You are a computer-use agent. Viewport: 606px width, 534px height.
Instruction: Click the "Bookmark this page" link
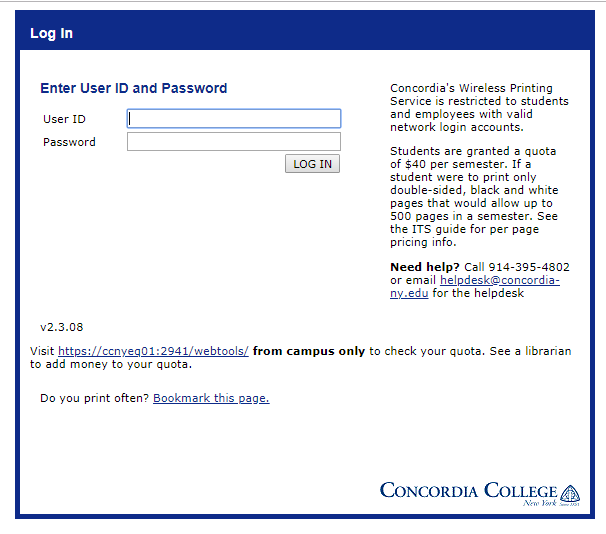(x=211, y=398)
